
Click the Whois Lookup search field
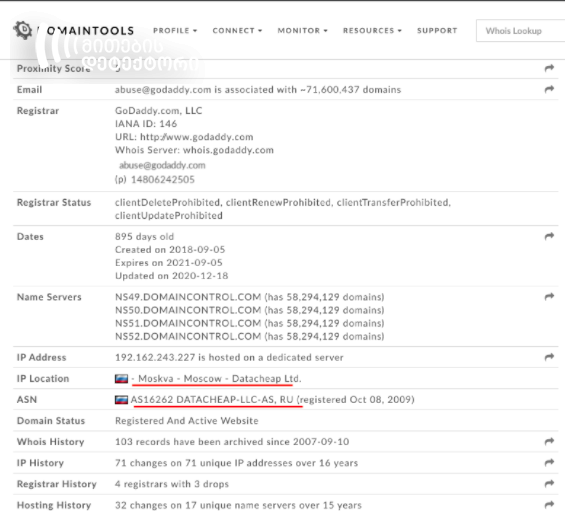tap(520, 31)
